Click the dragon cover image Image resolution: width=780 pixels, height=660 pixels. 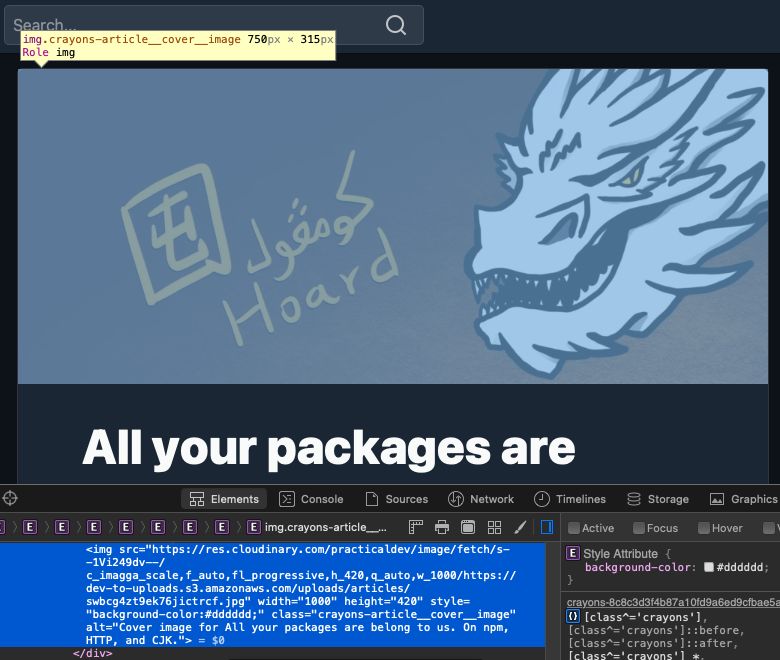coord(393,226)
